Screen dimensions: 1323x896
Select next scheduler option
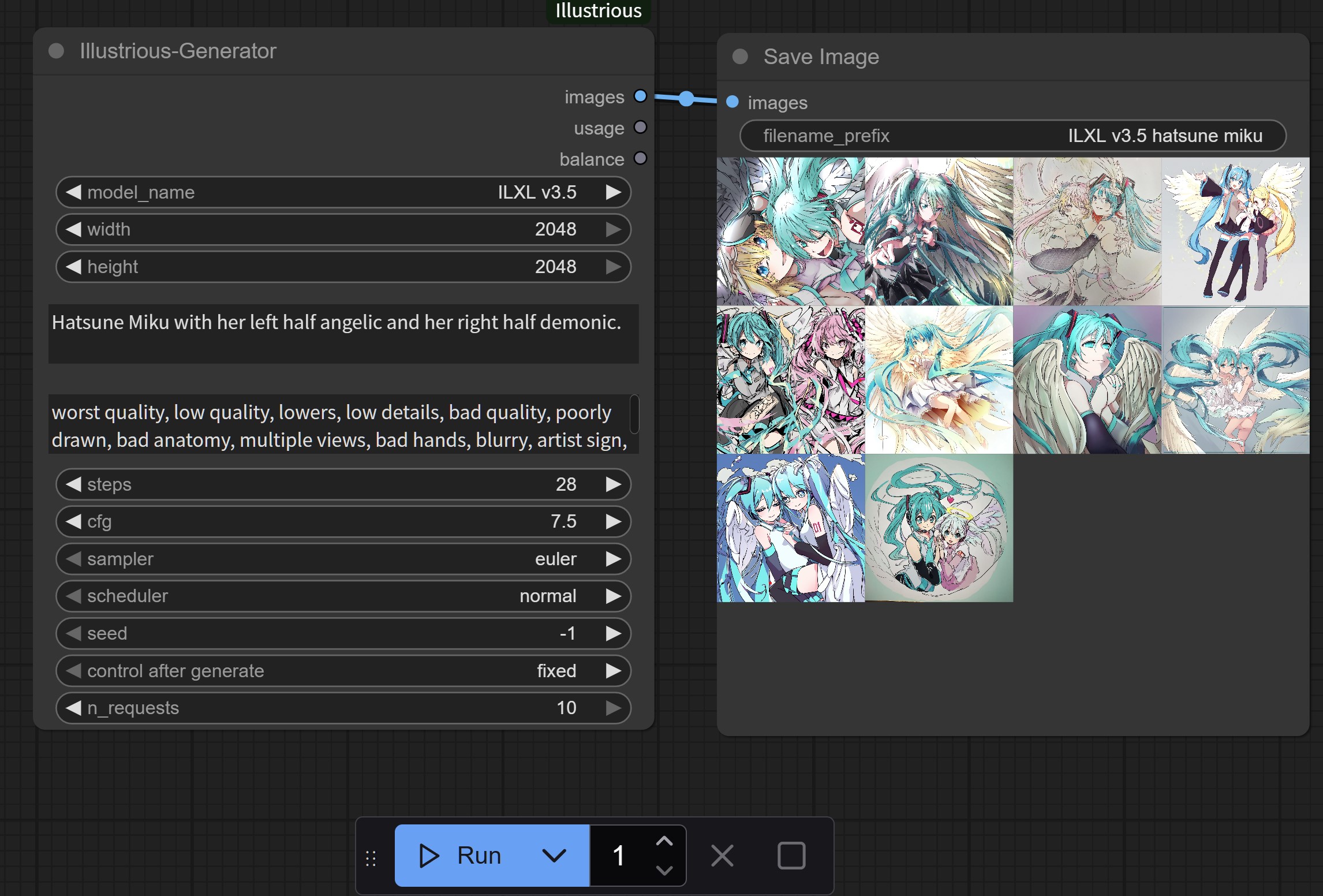coord(614,596)
